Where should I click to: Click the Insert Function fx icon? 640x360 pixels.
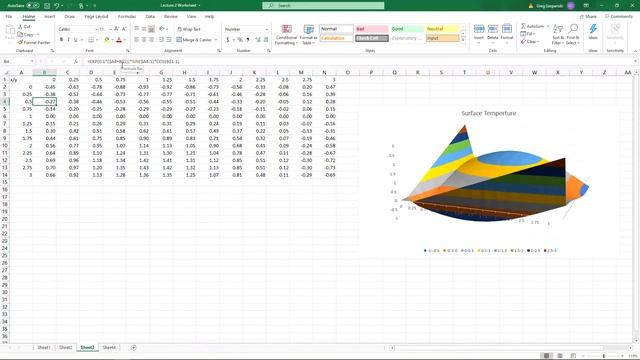pos(76,62)
